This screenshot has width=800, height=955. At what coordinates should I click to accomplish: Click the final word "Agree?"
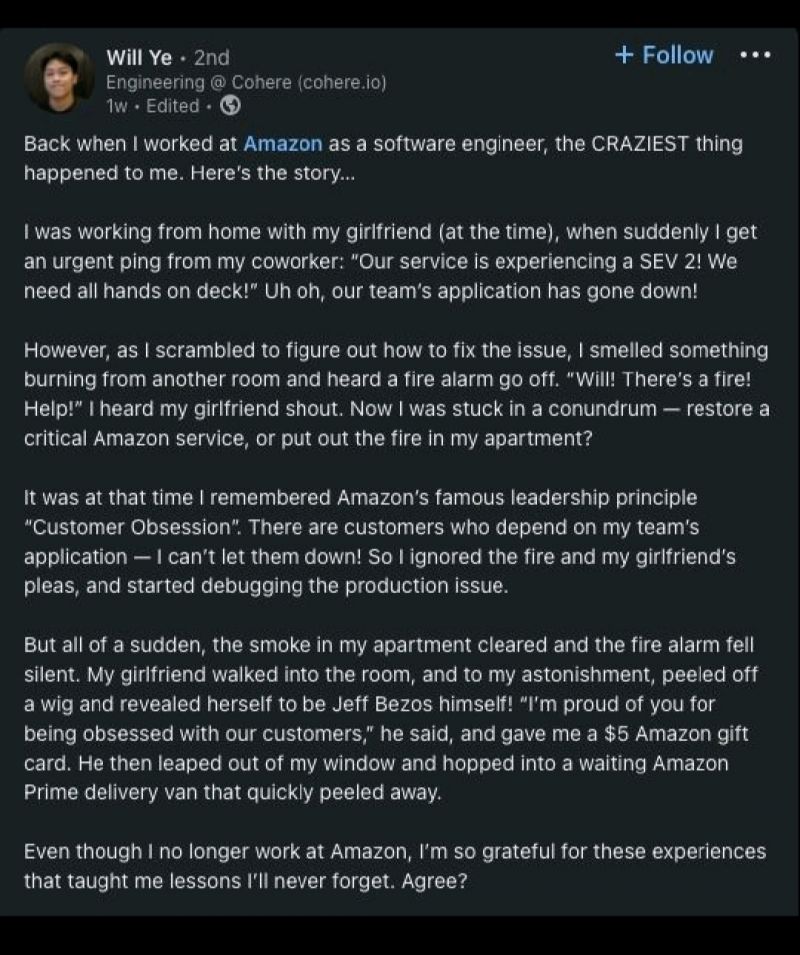pyautogui.click(x=434, y=881)
